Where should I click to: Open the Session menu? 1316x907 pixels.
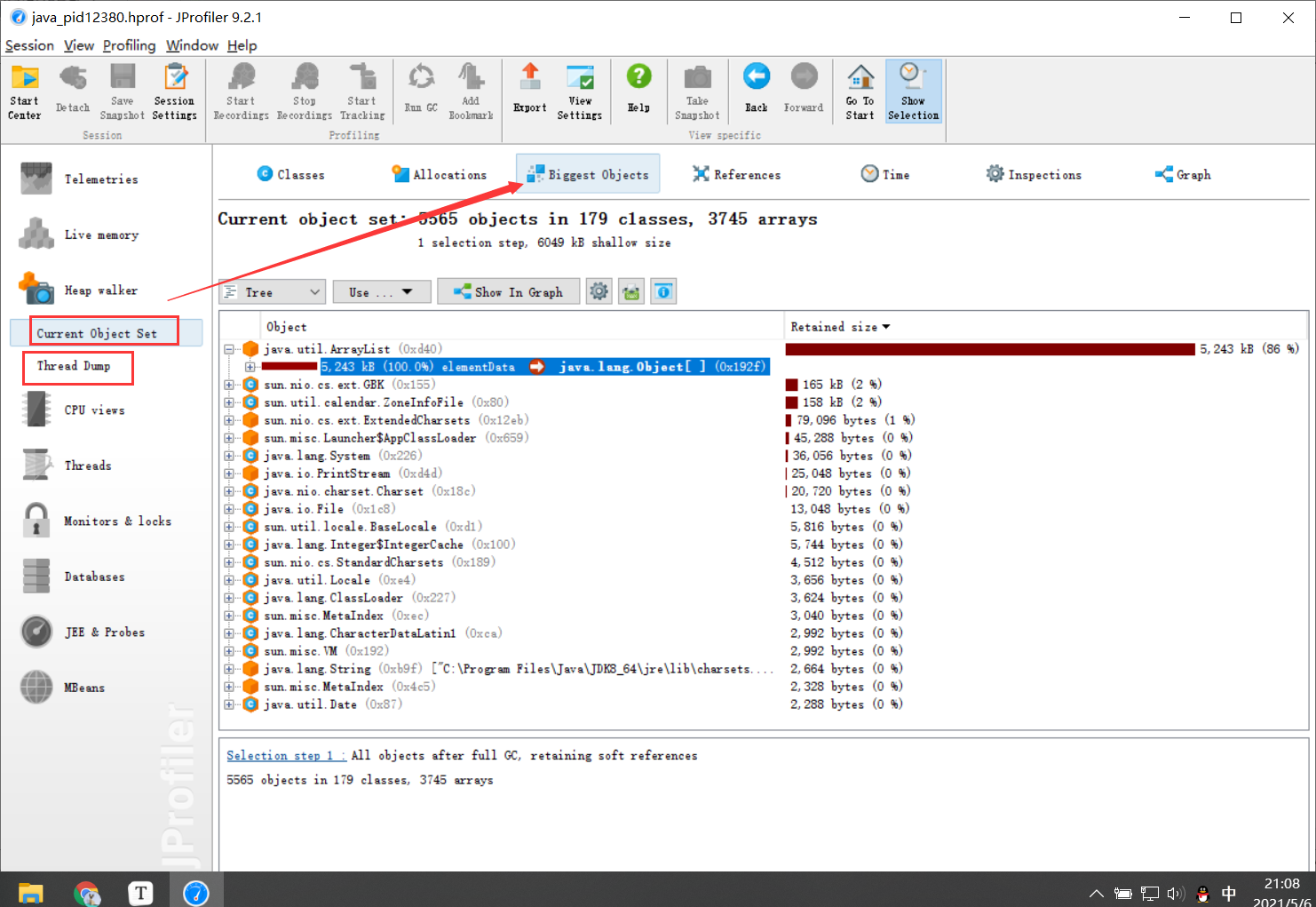(29, 45)
